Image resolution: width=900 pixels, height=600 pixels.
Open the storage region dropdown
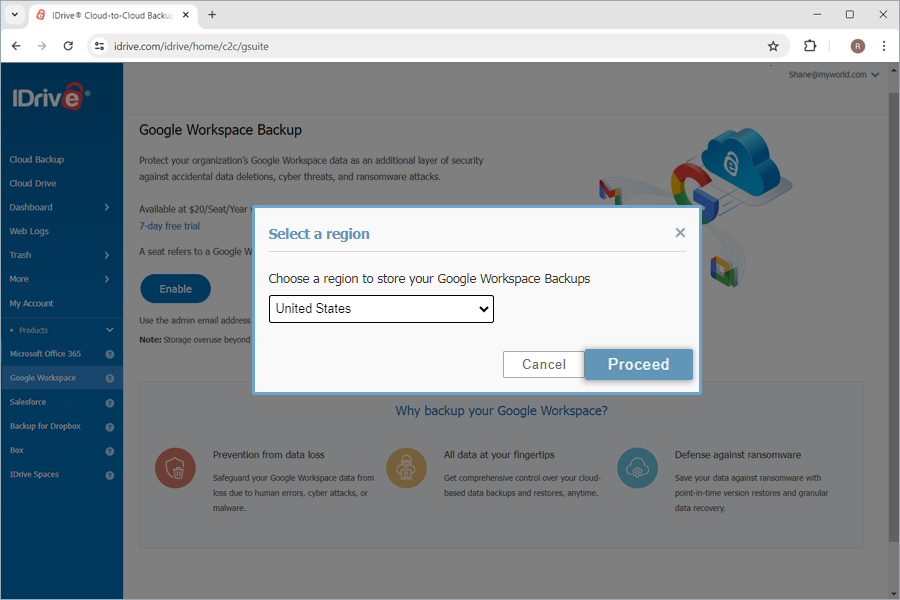381,309
